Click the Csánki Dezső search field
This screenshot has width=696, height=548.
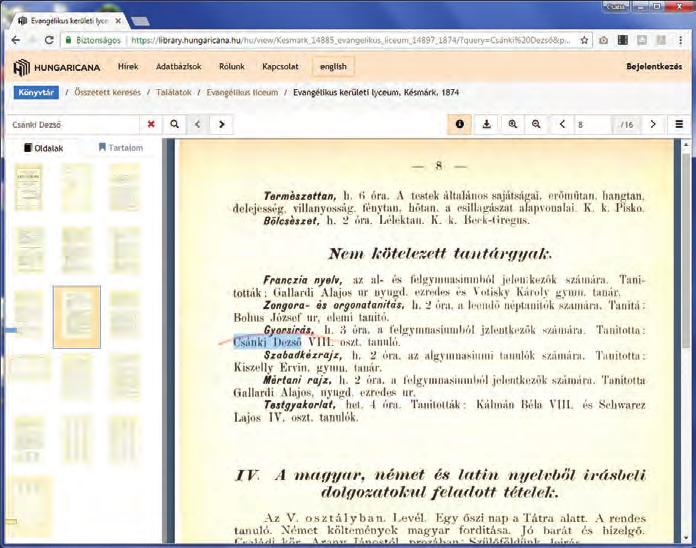(x=73, y=125)
